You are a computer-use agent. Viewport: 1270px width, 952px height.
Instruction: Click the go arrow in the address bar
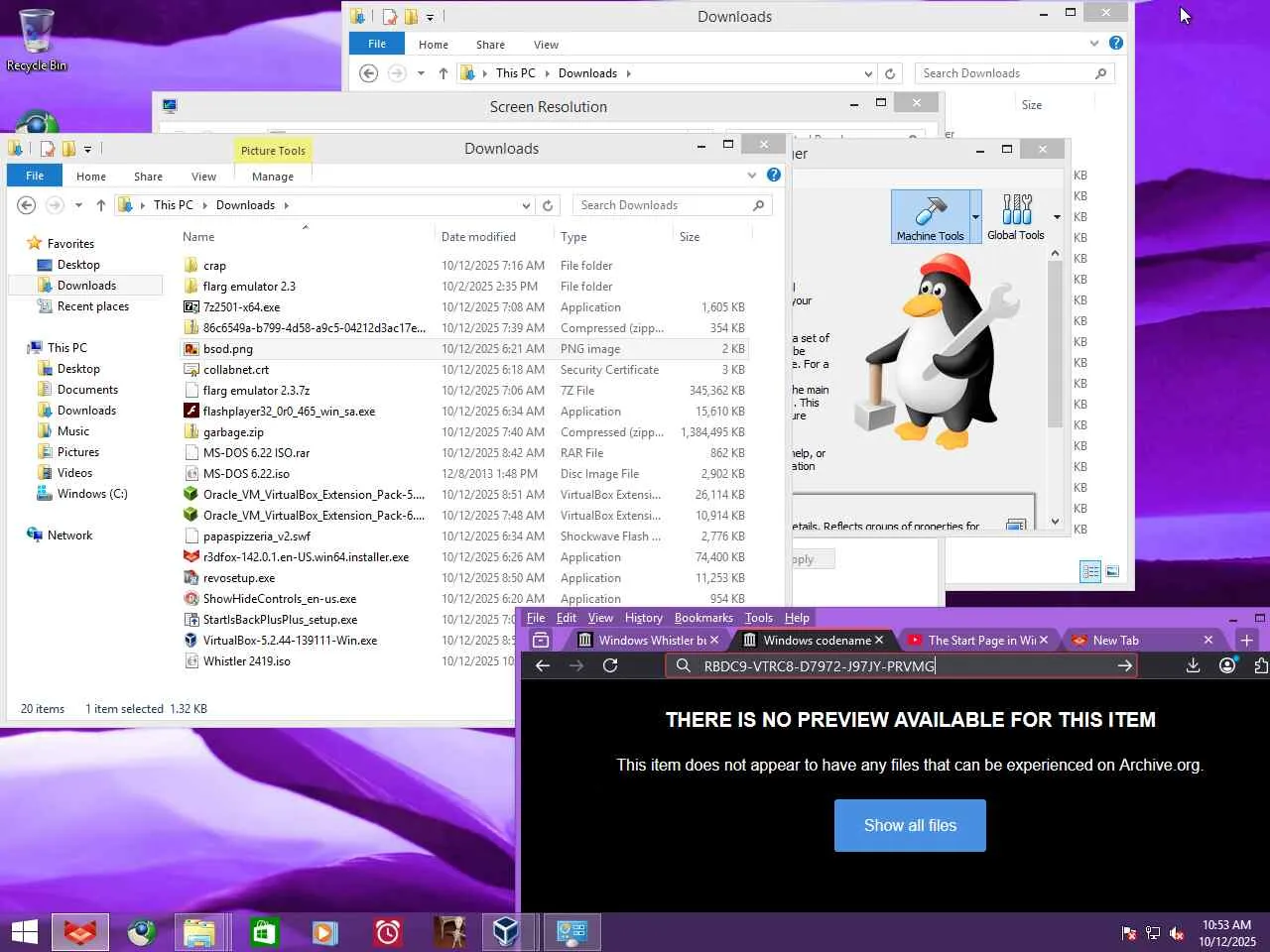point(1124,665)
